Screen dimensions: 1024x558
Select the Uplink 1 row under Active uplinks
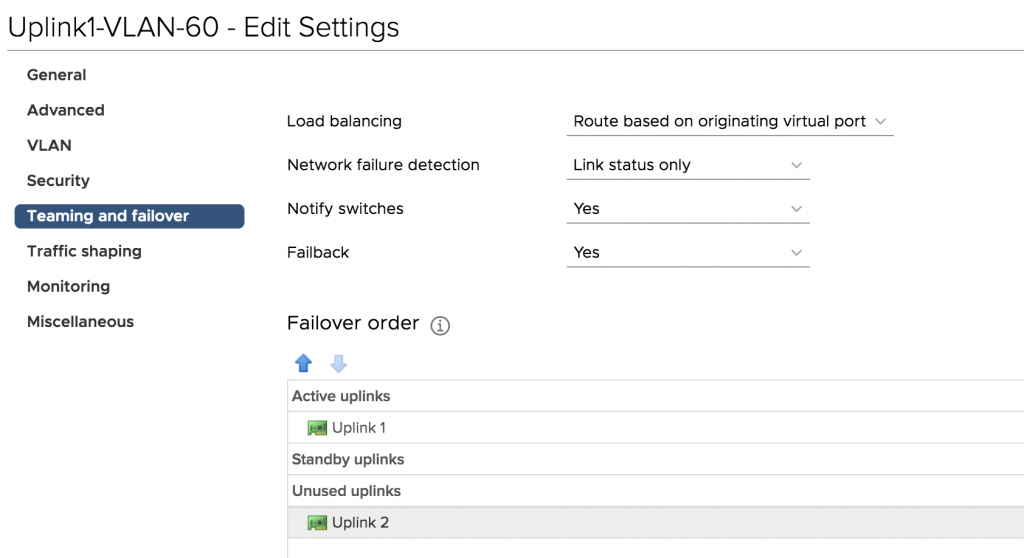coord(656,428)
